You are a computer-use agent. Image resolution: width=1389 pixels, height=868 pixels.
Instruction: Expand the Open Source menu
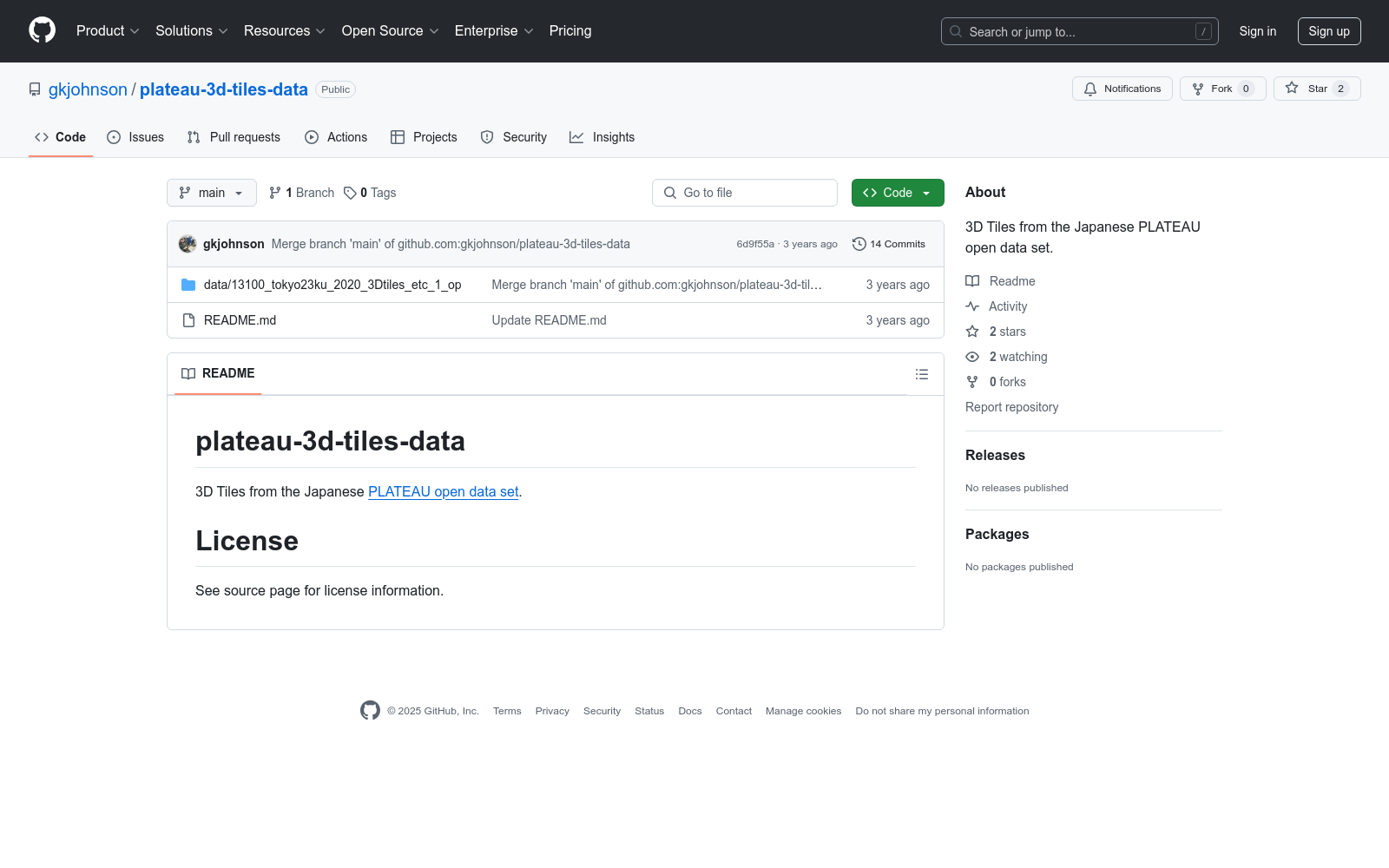click(x=391, y=31)
